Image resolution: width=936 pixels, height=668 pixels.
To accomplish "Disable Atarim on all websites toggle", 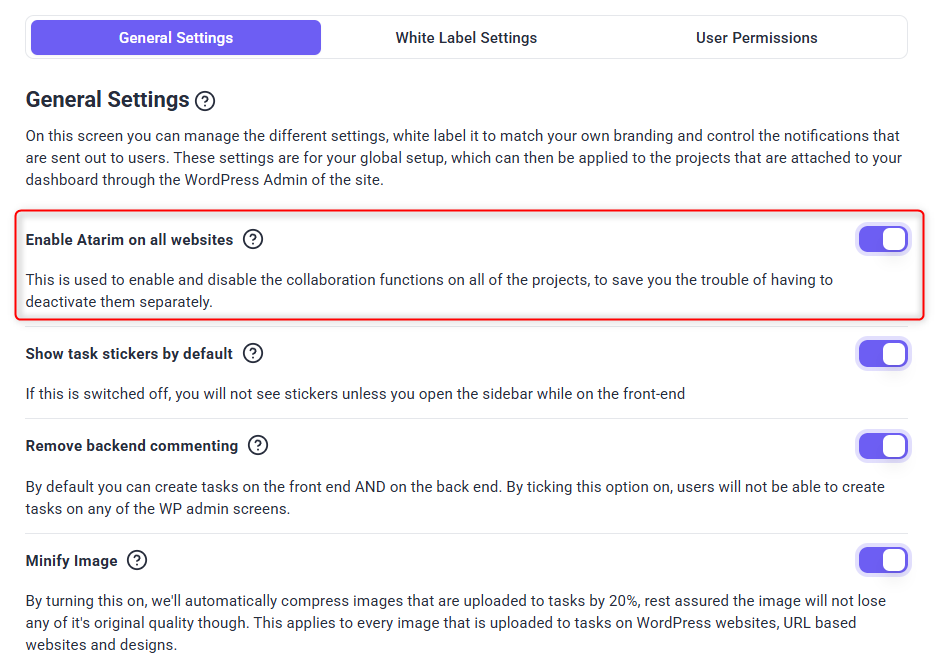I will coord(883,240).
